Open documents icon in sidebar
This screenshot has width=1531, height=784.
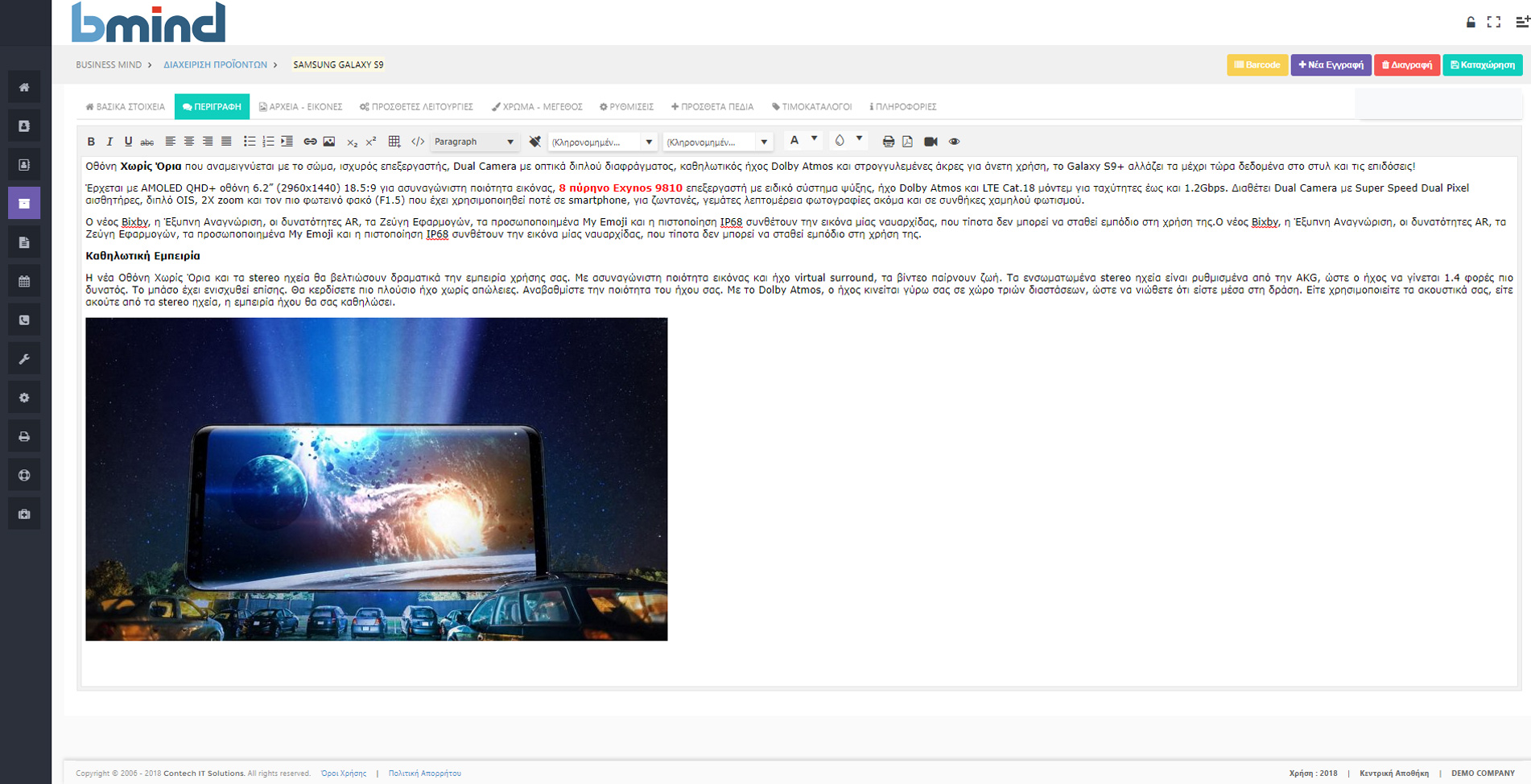click(24, 242)
